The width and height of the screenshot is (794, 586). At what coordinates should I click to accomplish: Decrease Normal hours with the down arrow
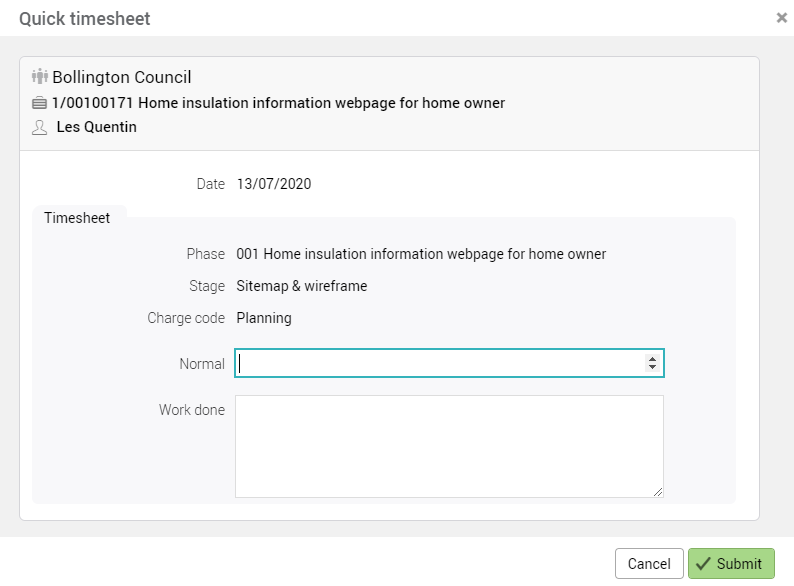652,369
